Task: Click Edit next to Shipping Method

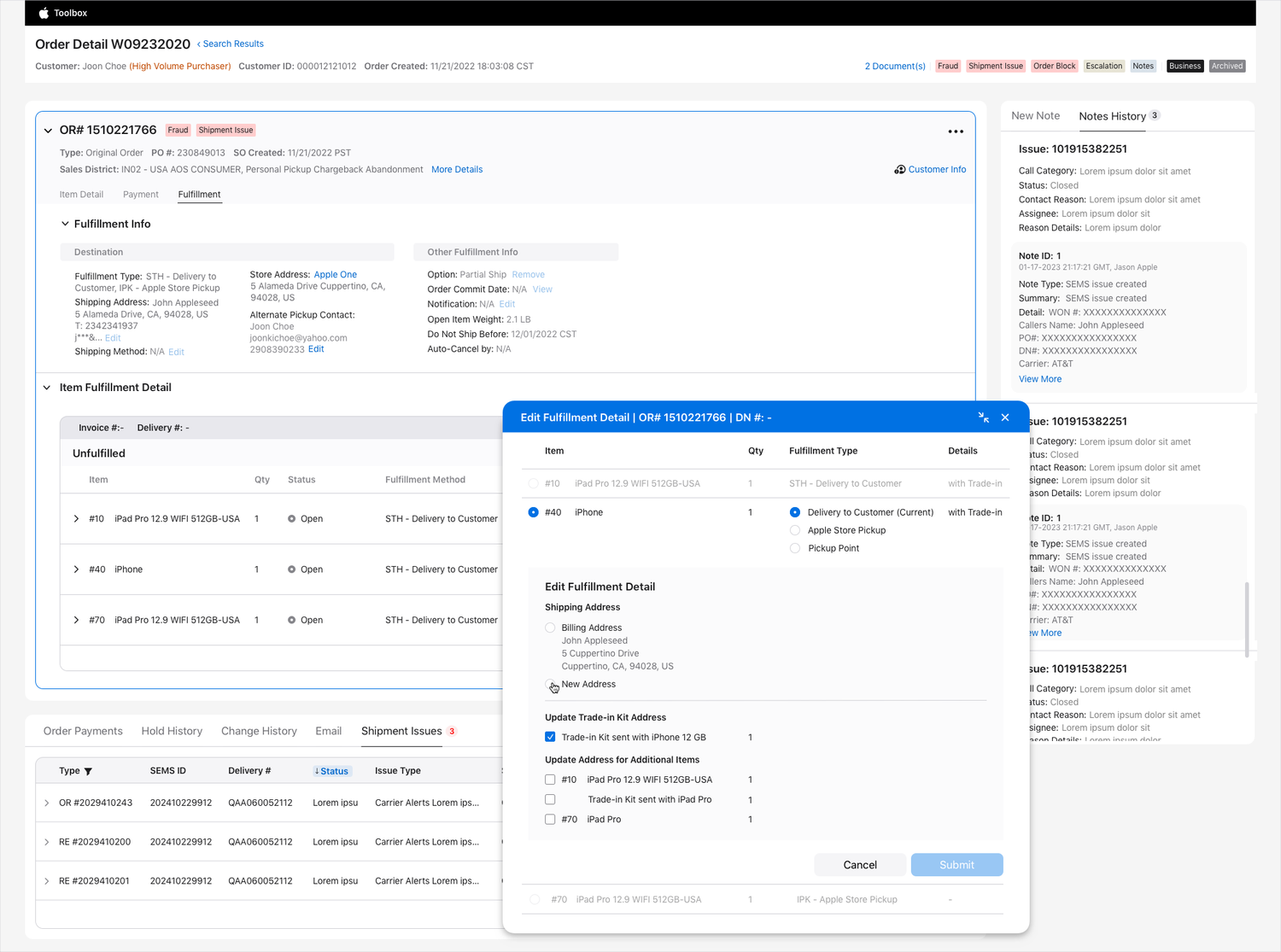Action: point(176,352)
